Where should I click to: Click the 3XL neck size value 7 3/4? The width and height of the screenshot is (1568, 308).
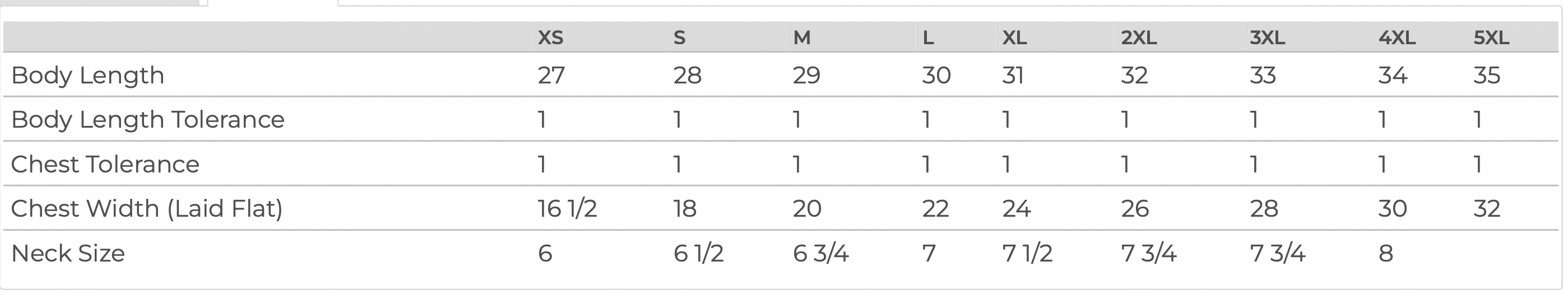coord(1277,253)
